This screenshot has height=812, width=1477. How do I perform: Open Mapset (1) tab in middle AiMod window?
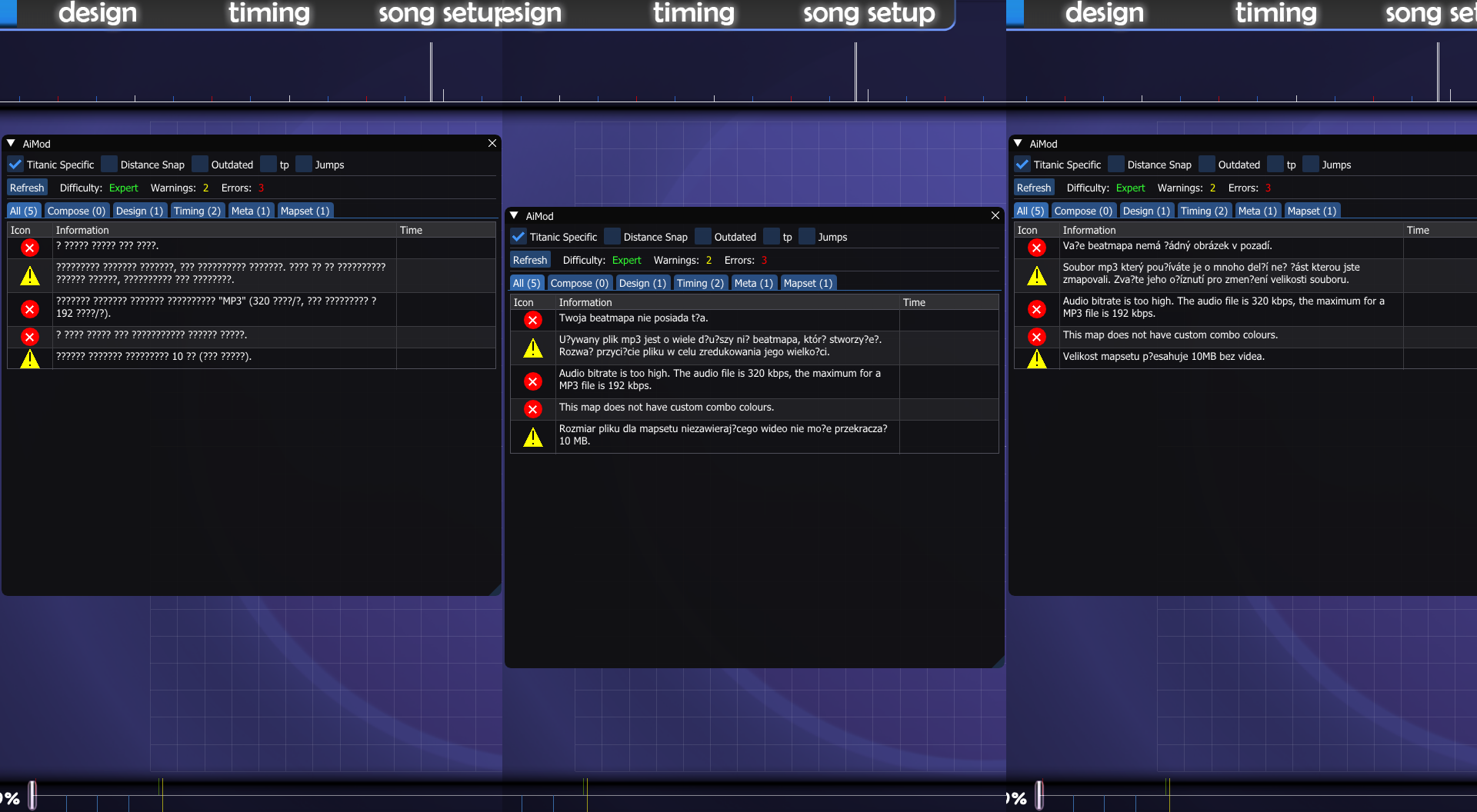808,283
